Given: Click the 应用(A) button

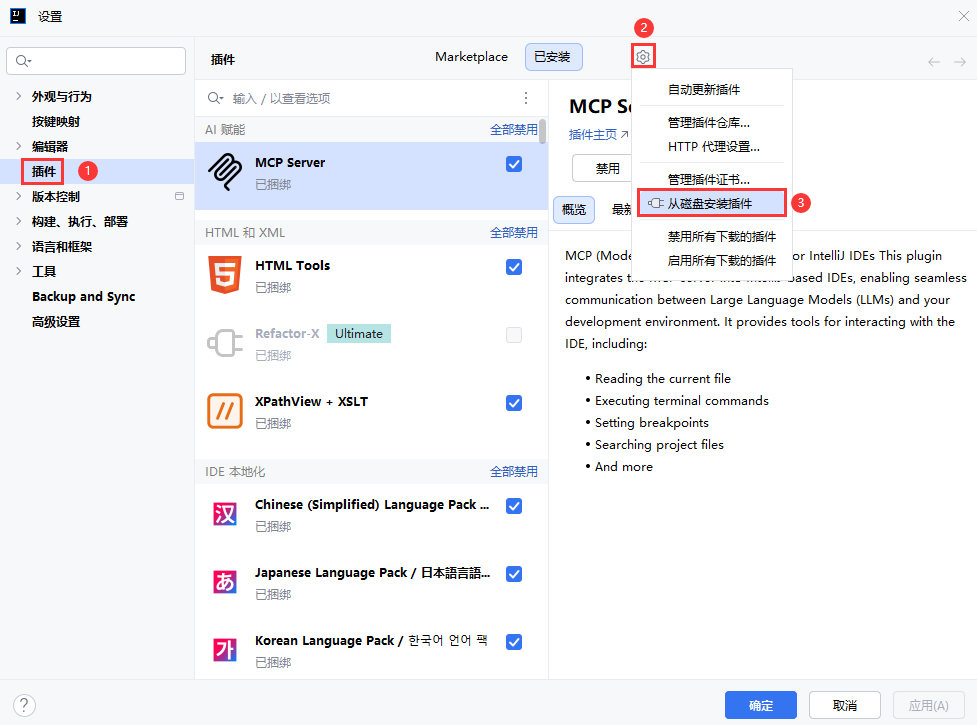Looking at the screenshot, I should (928, 705).
